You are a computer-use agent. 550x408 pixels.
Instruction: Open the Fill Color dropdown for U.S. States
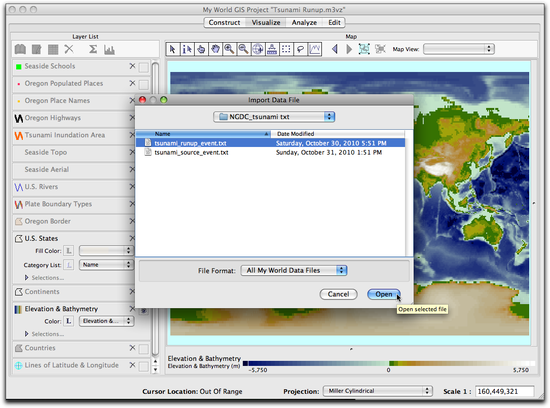[106, 250]
